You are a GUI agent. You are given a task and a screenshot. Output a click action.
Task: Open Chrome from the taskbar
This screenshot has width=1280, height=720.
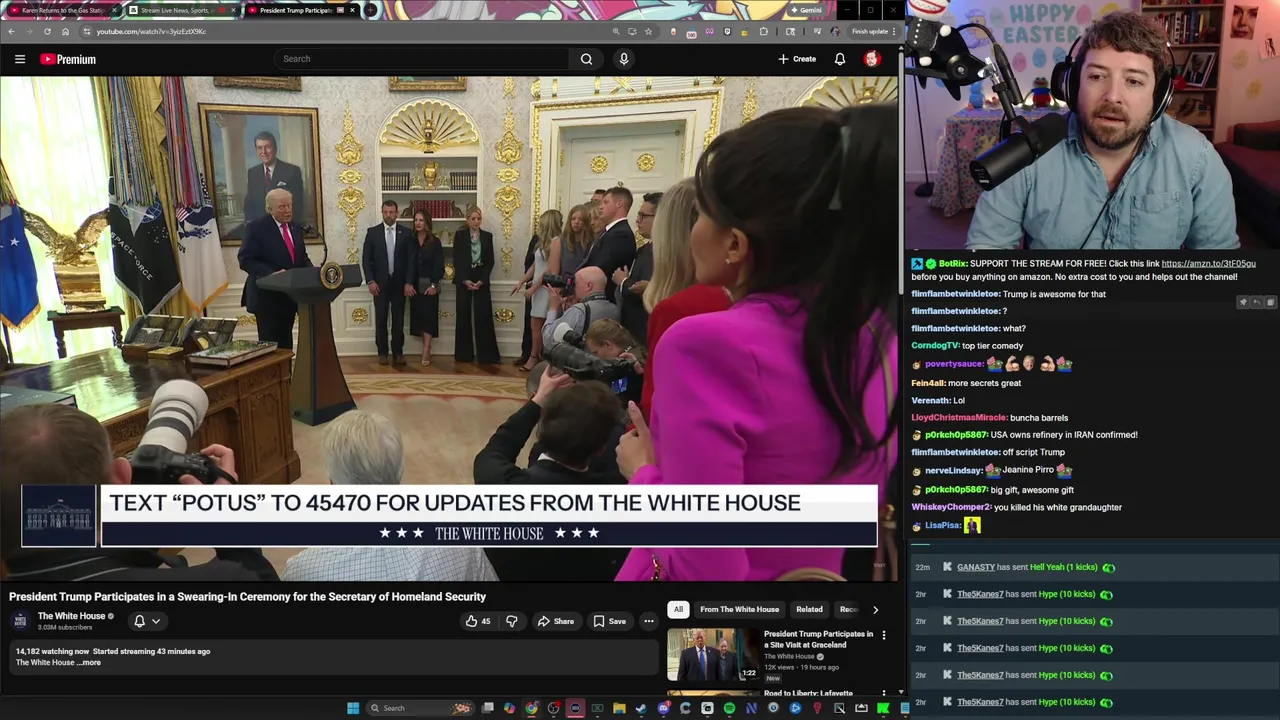(531, 708)
